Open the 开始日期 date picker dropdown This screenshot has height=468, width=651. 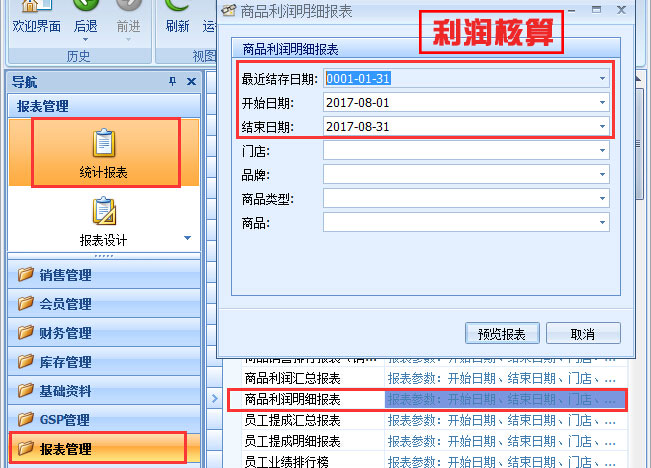(602, 102)
